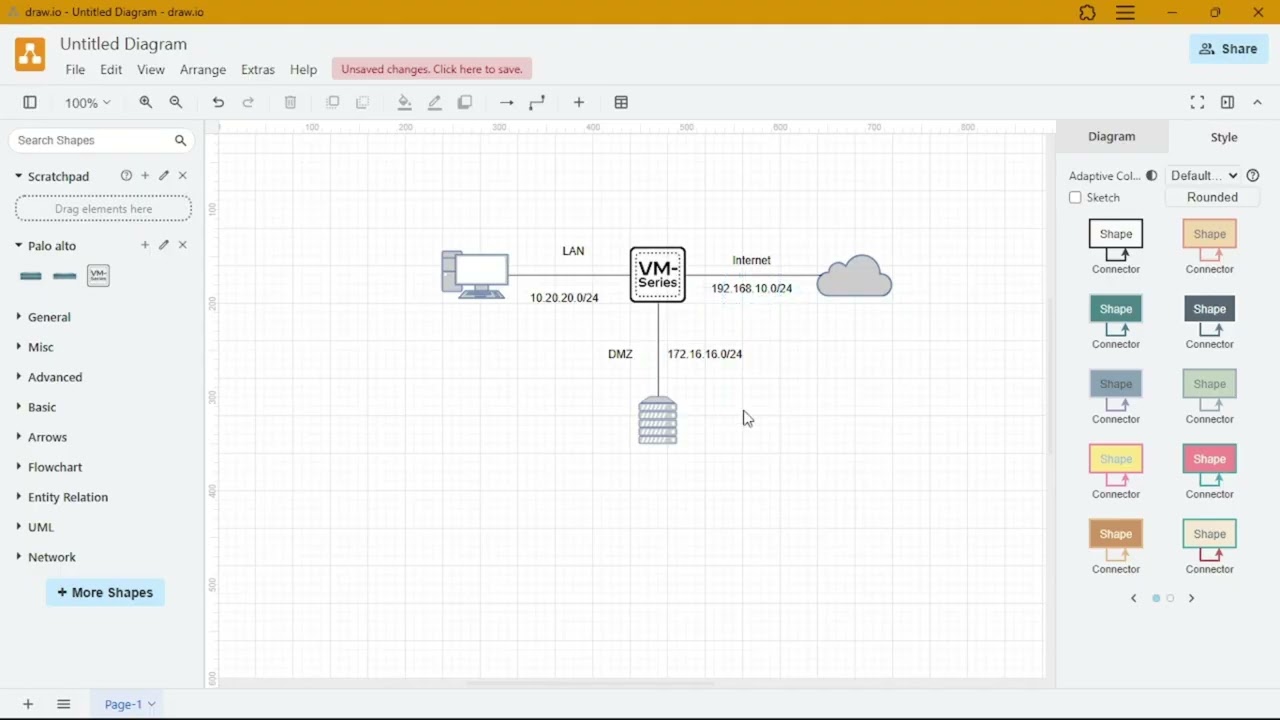Click the Share button

[x=1229, y=49]
